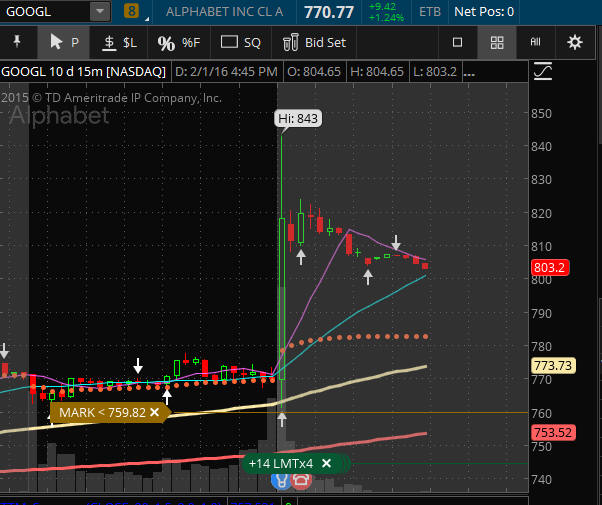Viewport: 602px width, 505px height.
Task: Click the yellow 773.73 price label
Action: [x=553, y=366]
